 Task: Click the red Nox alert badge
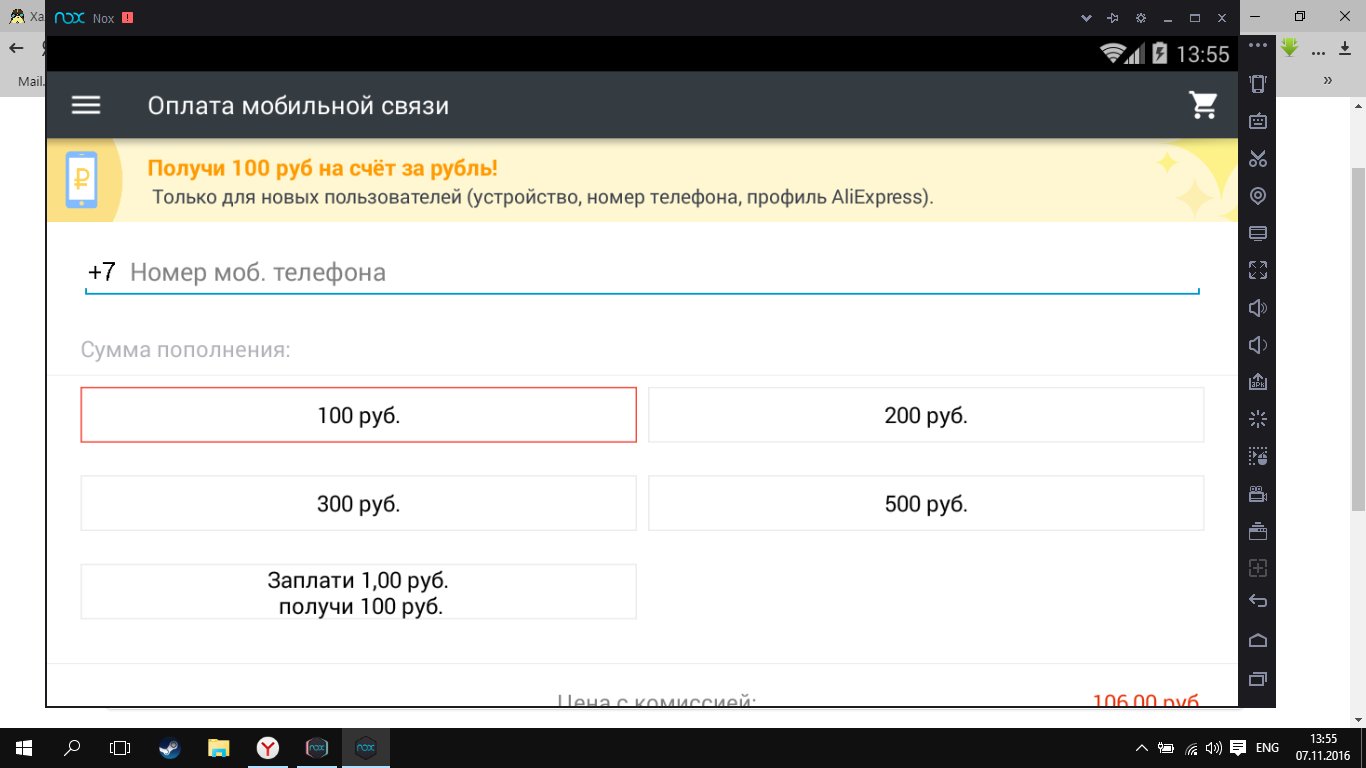pyautogui.click(x=127, y=18)
